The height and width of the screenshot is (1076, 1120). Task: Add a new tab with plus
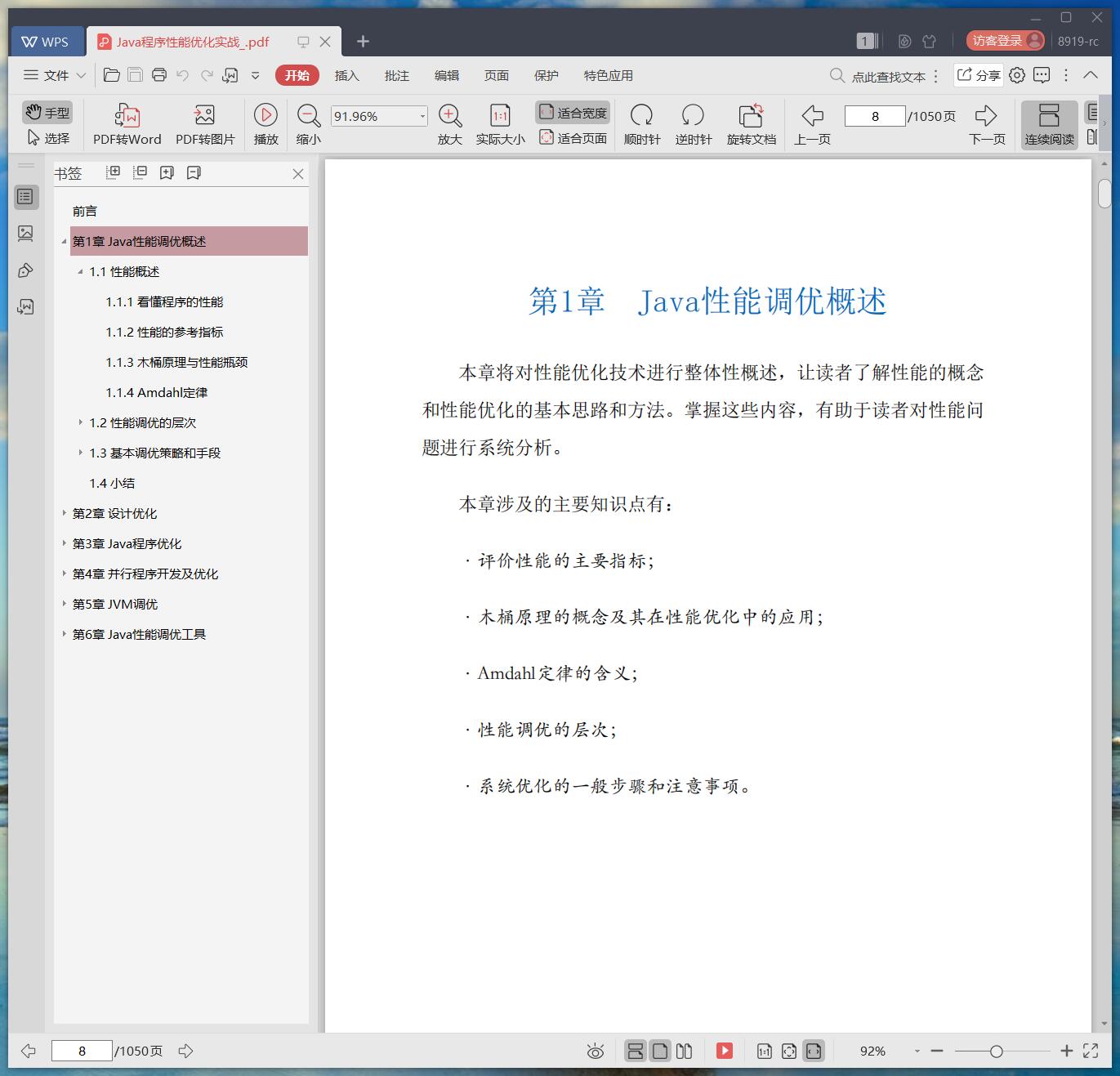tap(364, 42)
